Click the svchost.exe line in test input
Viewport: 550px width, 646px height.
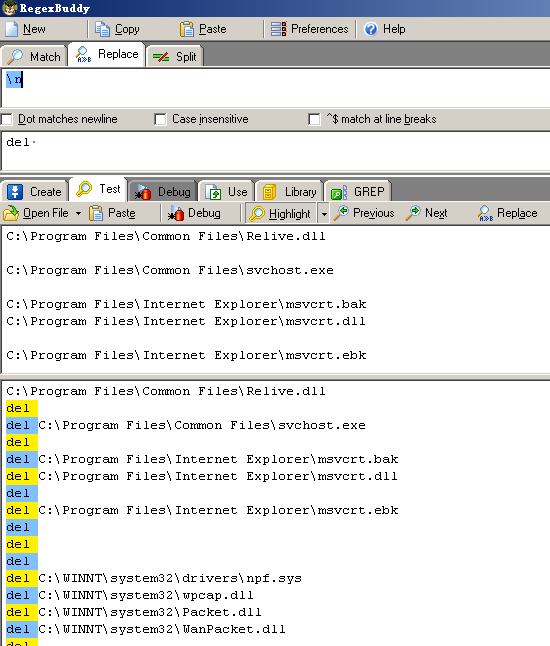[170, 270]
